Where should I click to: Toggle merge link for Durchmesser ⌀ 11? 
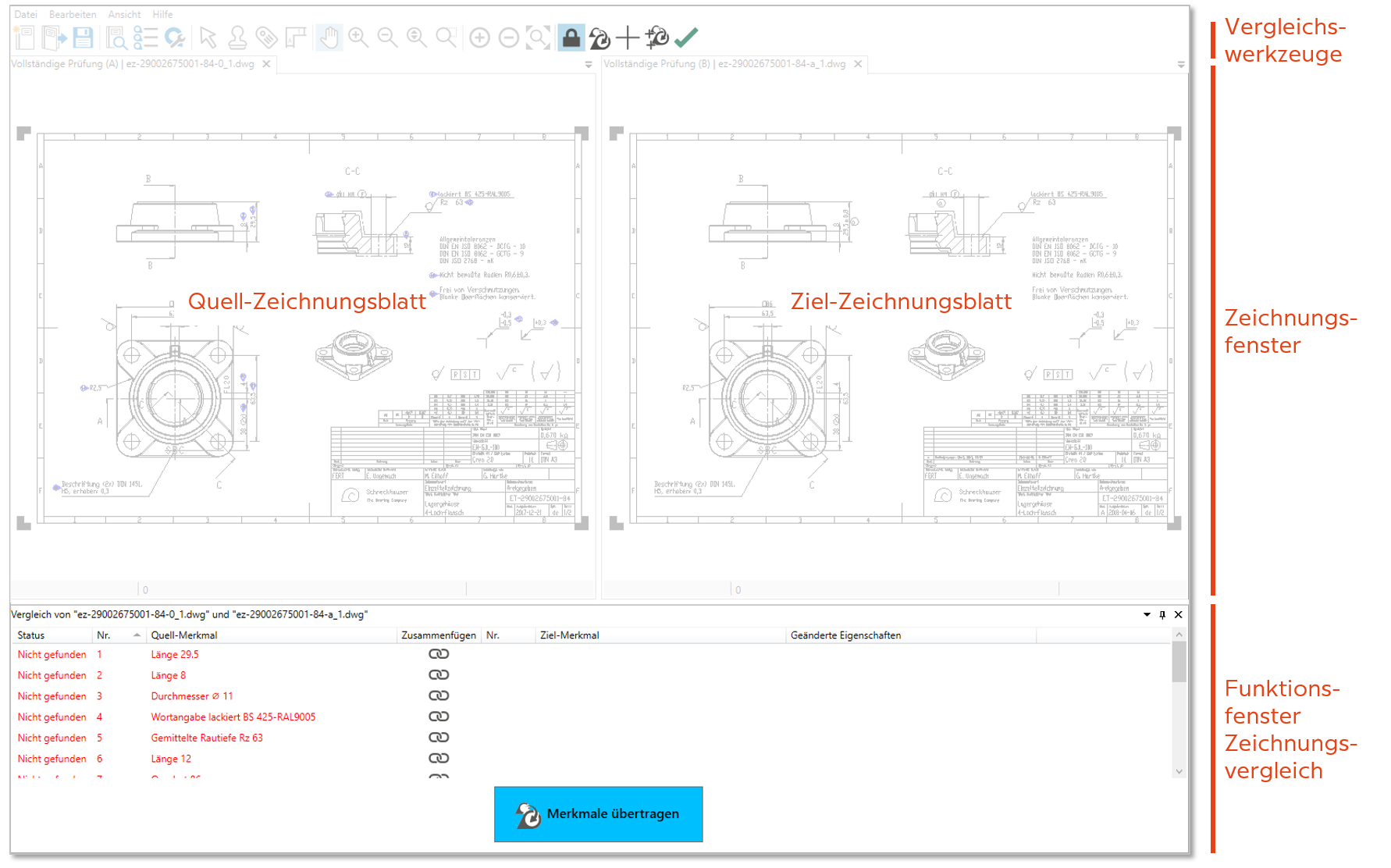coord(439,695)
